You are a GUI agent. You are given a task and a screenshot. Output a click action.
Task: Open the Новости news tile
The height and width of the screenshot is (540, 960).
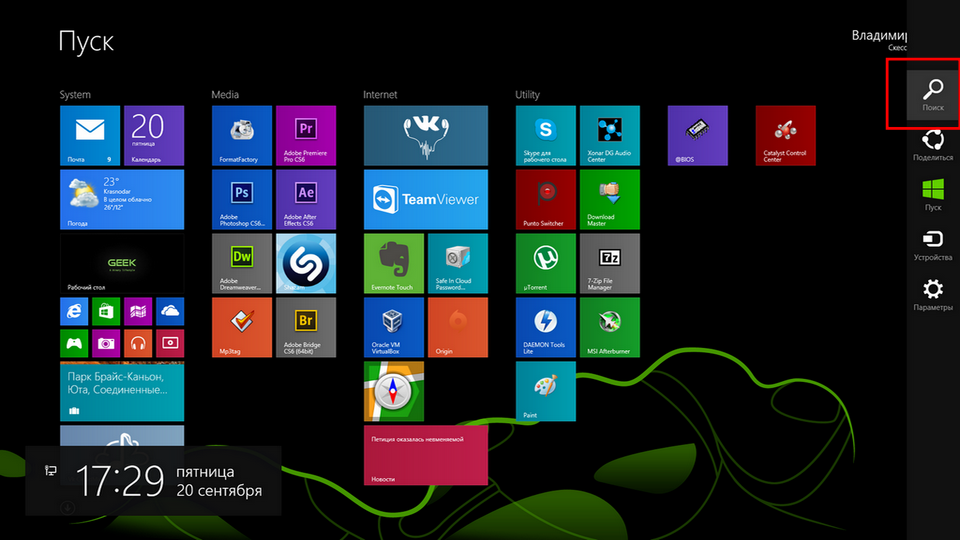(426, 455)
